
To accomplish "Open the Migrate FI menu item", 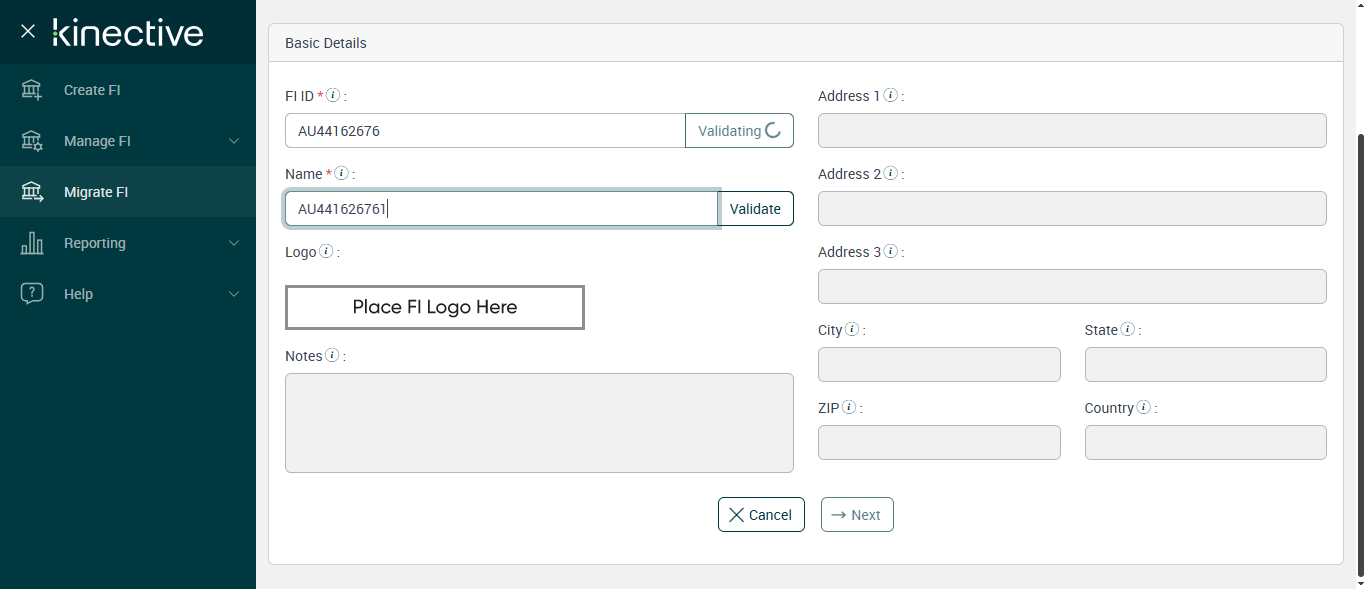I will [x=96, y=192].
